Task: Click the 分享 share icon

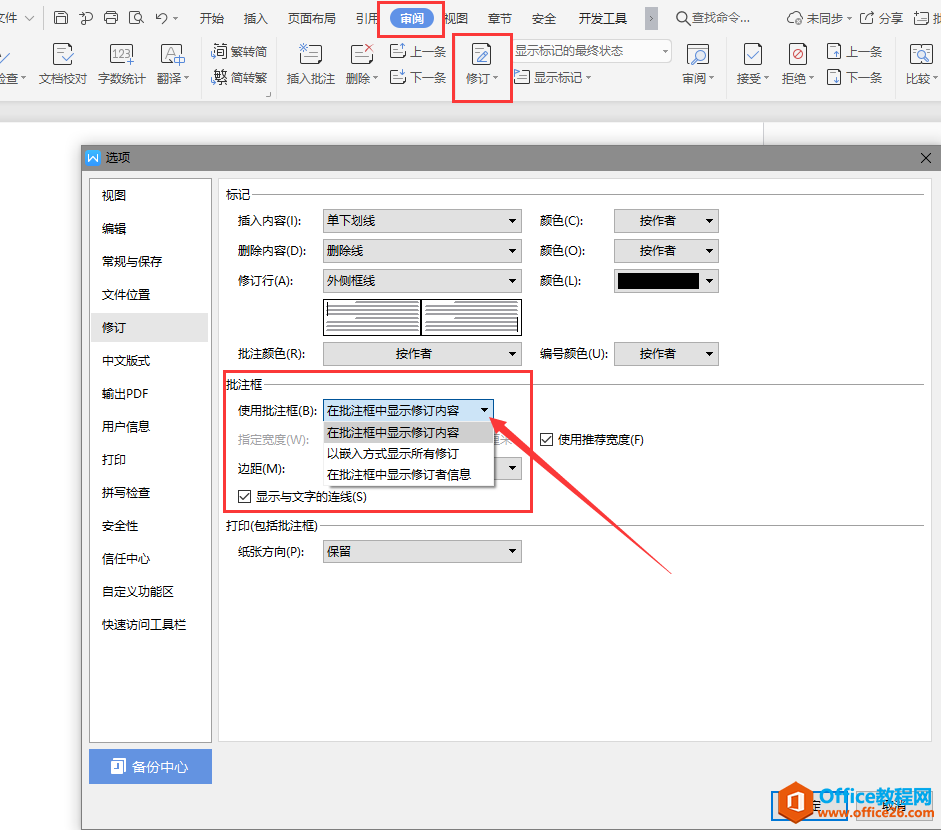Action: pos(867,18)
